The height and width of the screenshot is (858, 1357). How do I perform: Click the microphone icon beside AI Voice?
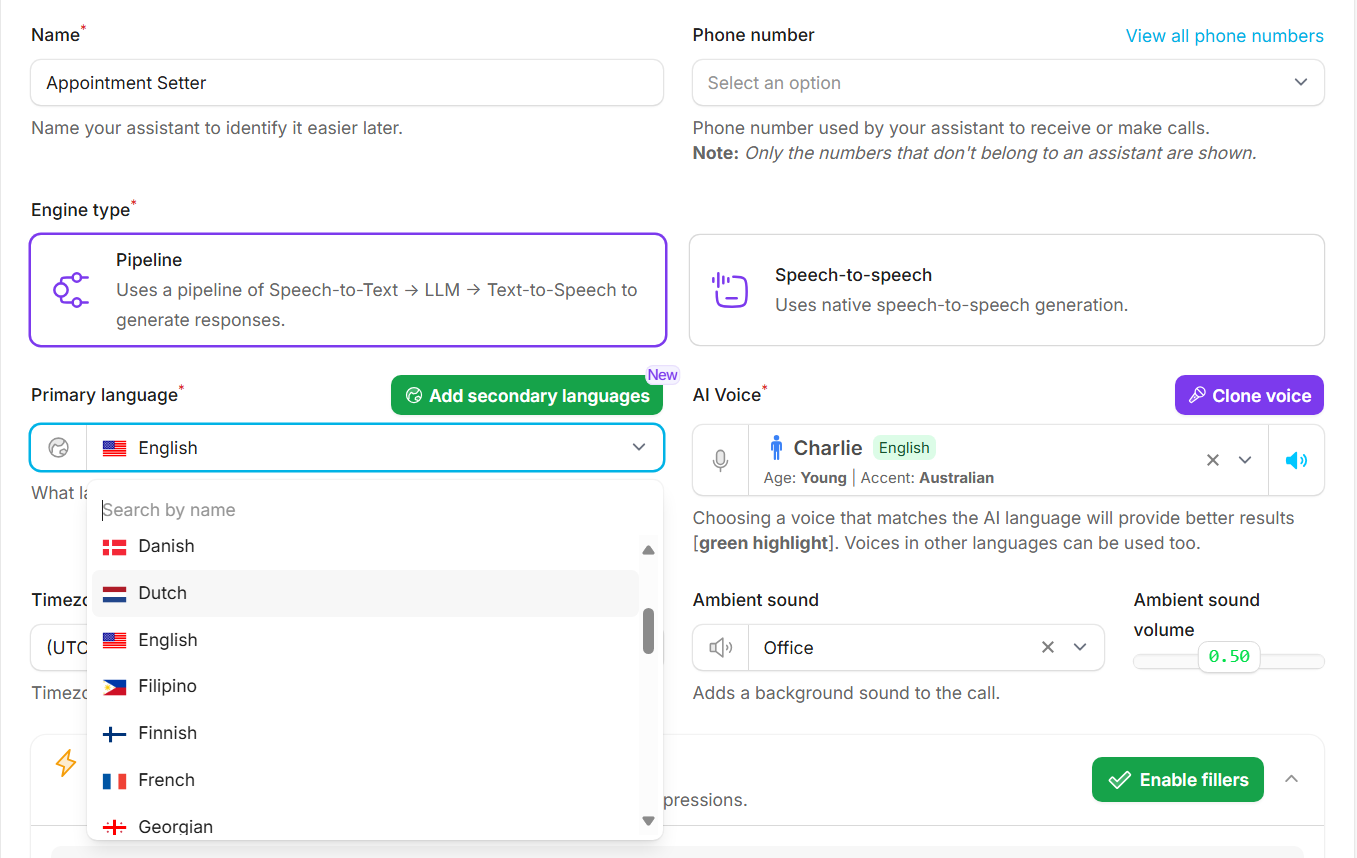(x=720, y=460)
